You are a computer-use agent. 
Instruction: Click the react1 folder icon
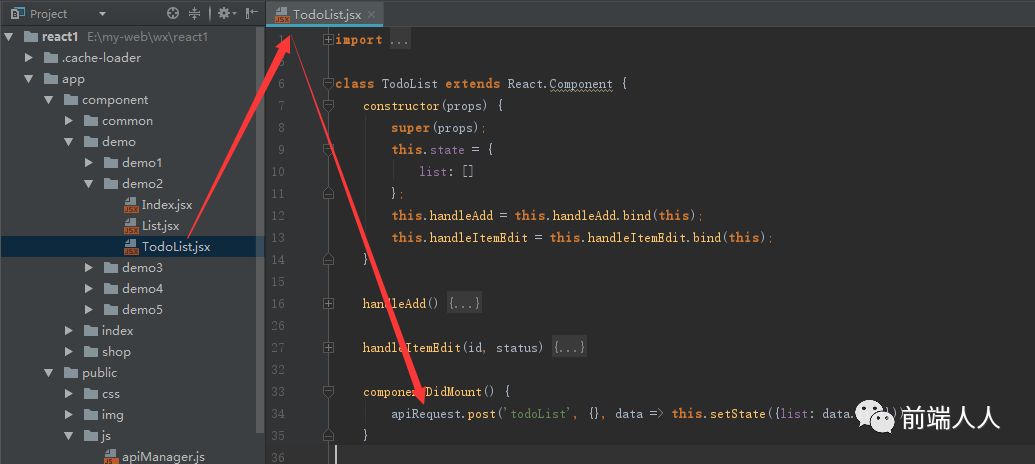[x=31, y=37]
